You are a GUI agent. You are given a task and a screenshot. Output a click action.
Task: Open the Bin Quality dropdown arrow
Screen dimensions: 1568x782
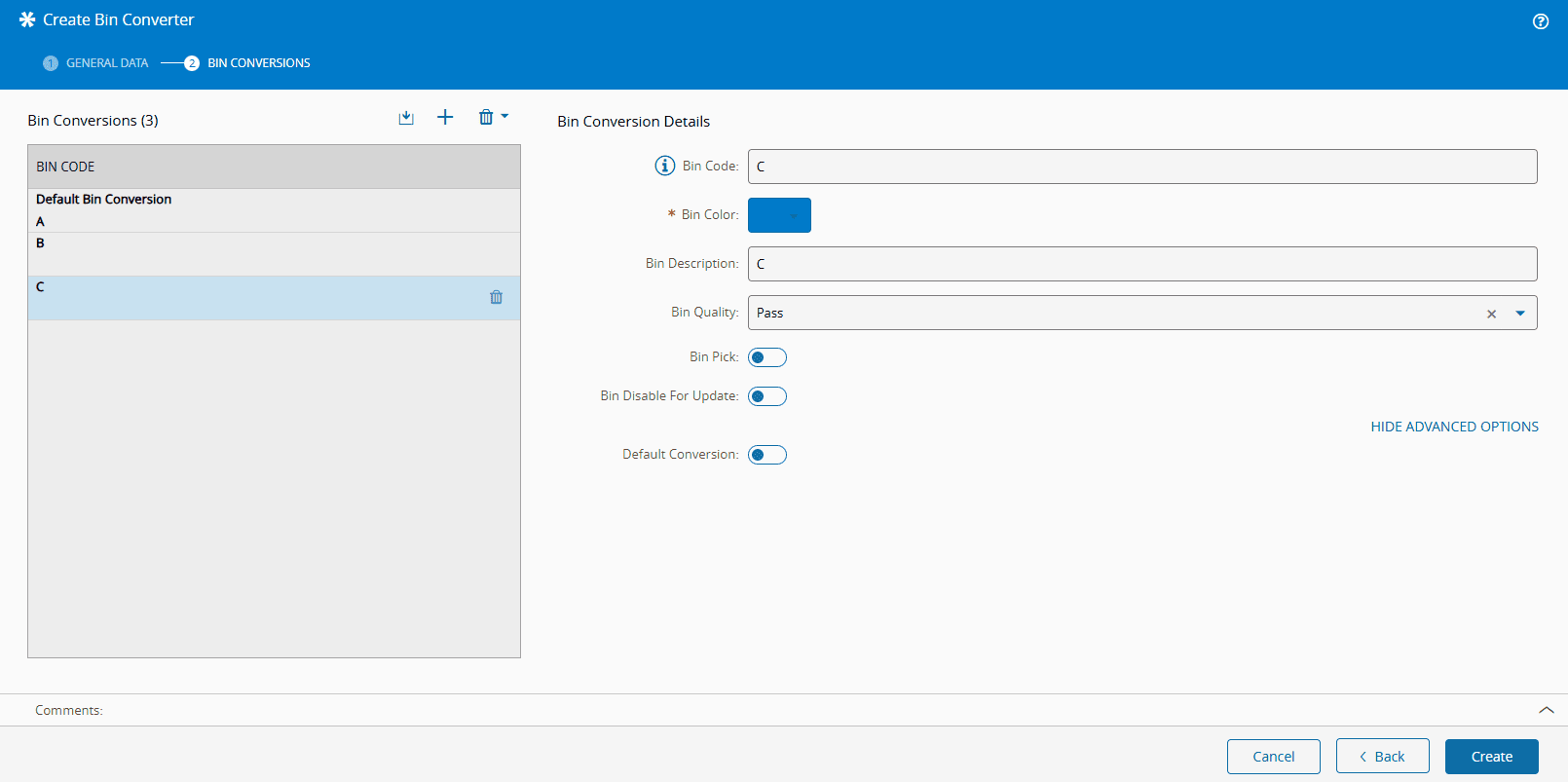pyautogui.click(x=1519, y=314)
